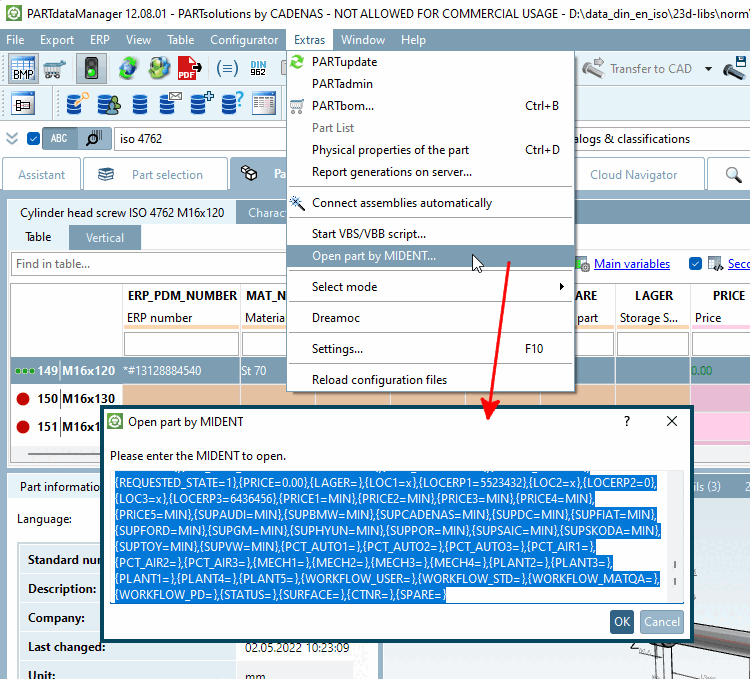
Task: Open the Window menu
Action: click(363, 40)
